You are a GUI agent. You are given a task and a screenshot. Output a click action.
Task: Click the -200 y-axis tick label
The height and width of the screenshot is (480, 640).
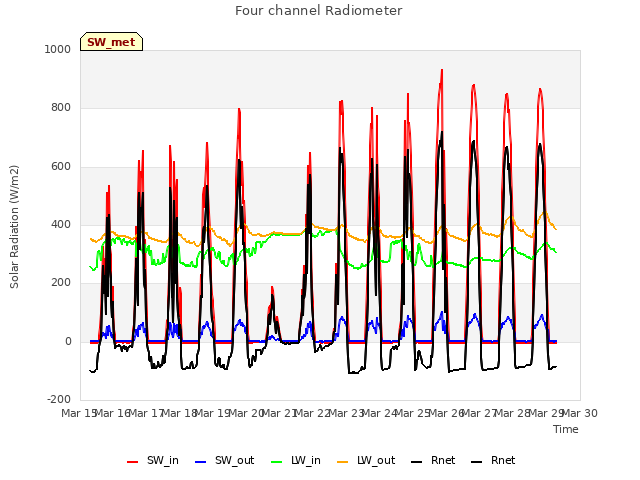click(59, 399)
